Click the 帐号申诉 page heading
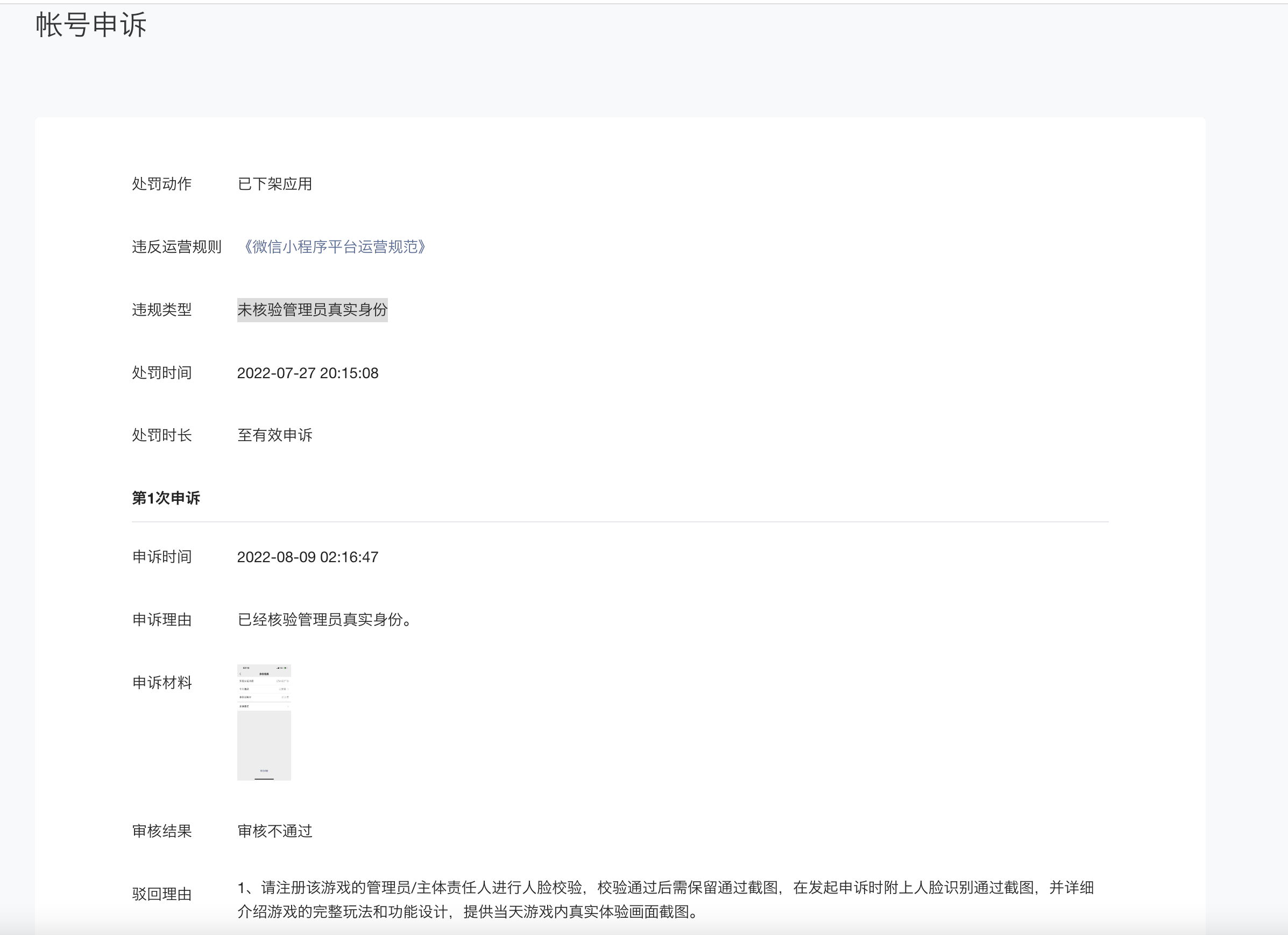Viewport: 1288px width, 935px height. (91, 25)
